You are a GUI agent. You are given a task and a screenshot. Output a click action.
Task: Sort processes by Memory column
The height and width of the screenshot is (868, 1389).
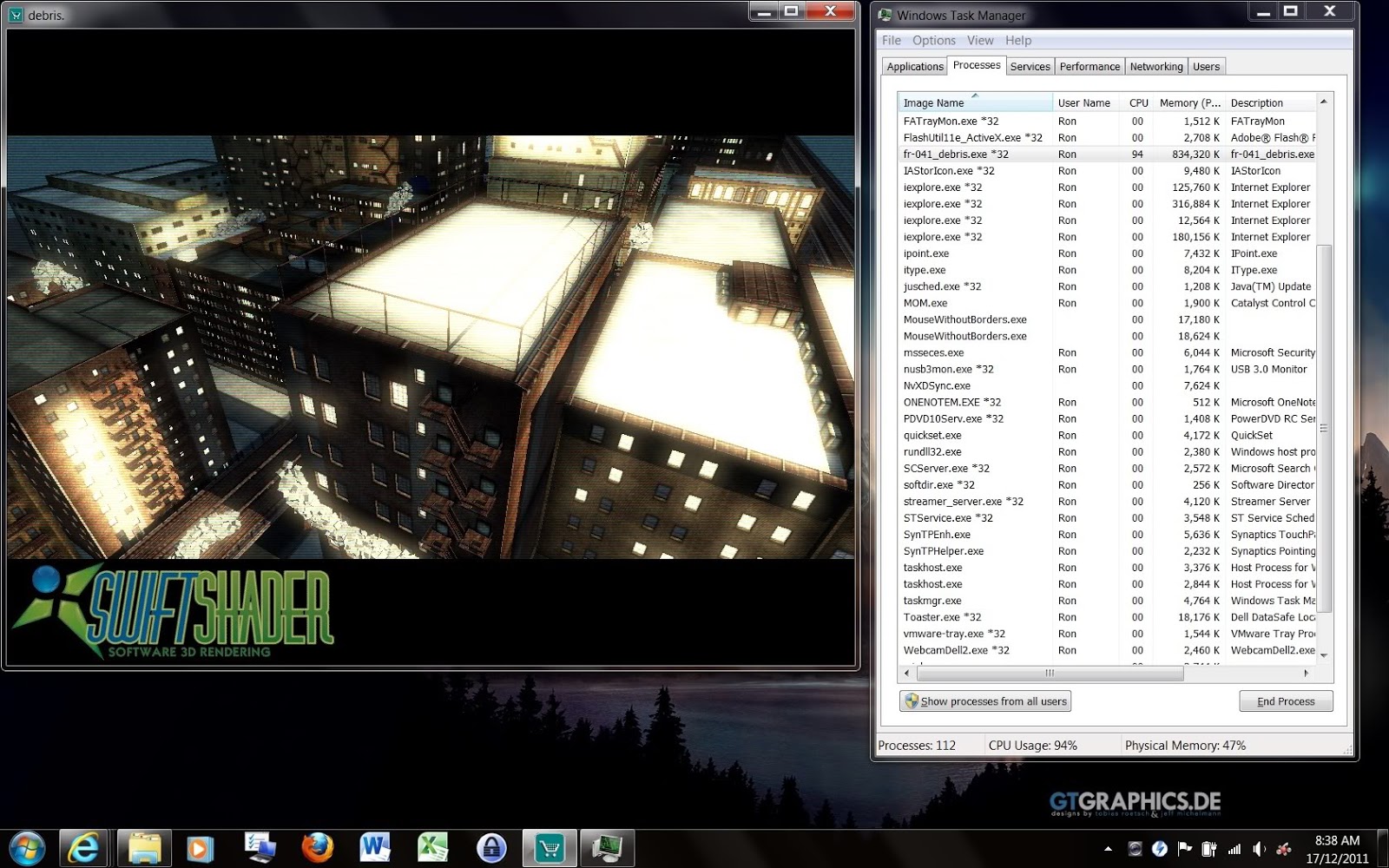pyautogui.click(x=1189, y=102)
